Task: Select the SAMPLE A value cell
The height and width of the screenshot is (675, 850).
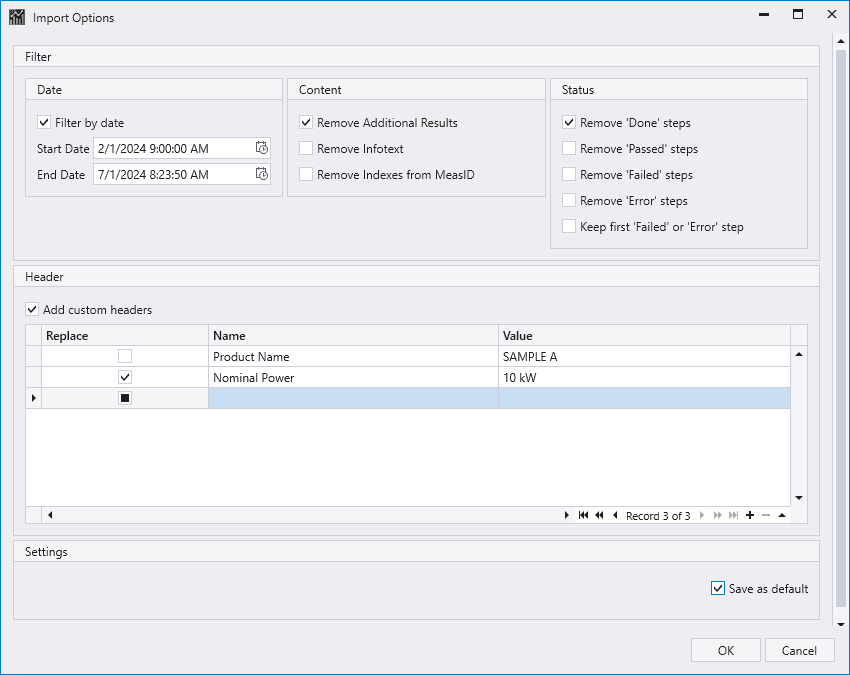Action: (x=644, y=356)
